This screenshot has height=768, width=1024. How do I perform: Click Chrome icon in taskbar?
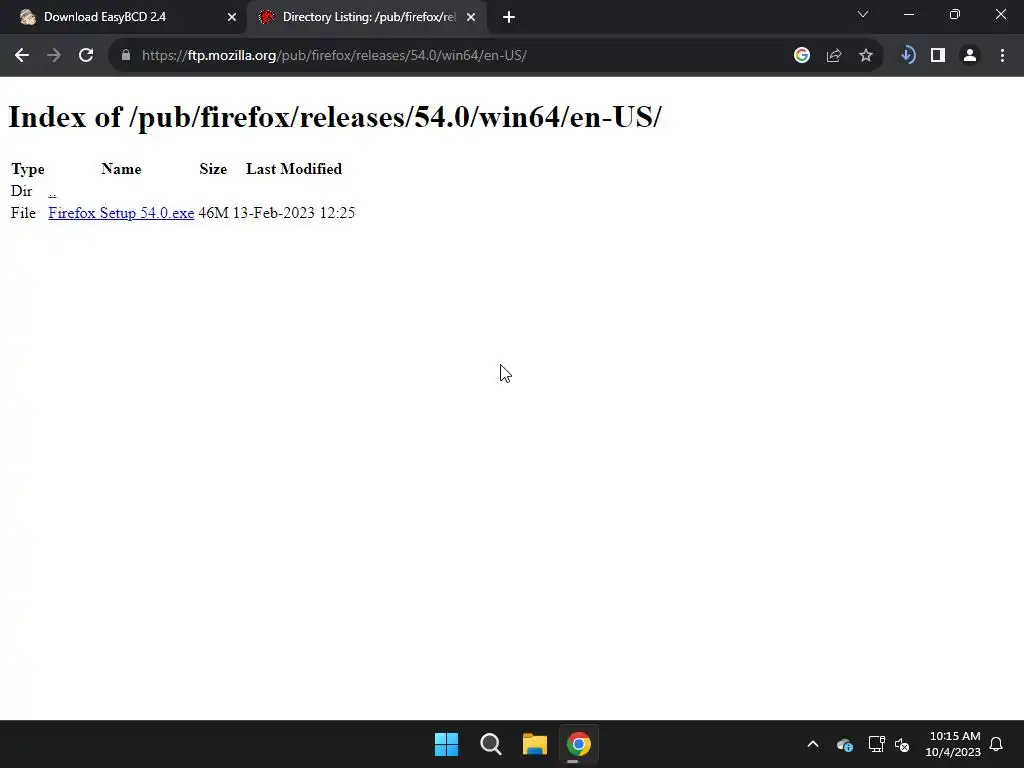point(579,744)
